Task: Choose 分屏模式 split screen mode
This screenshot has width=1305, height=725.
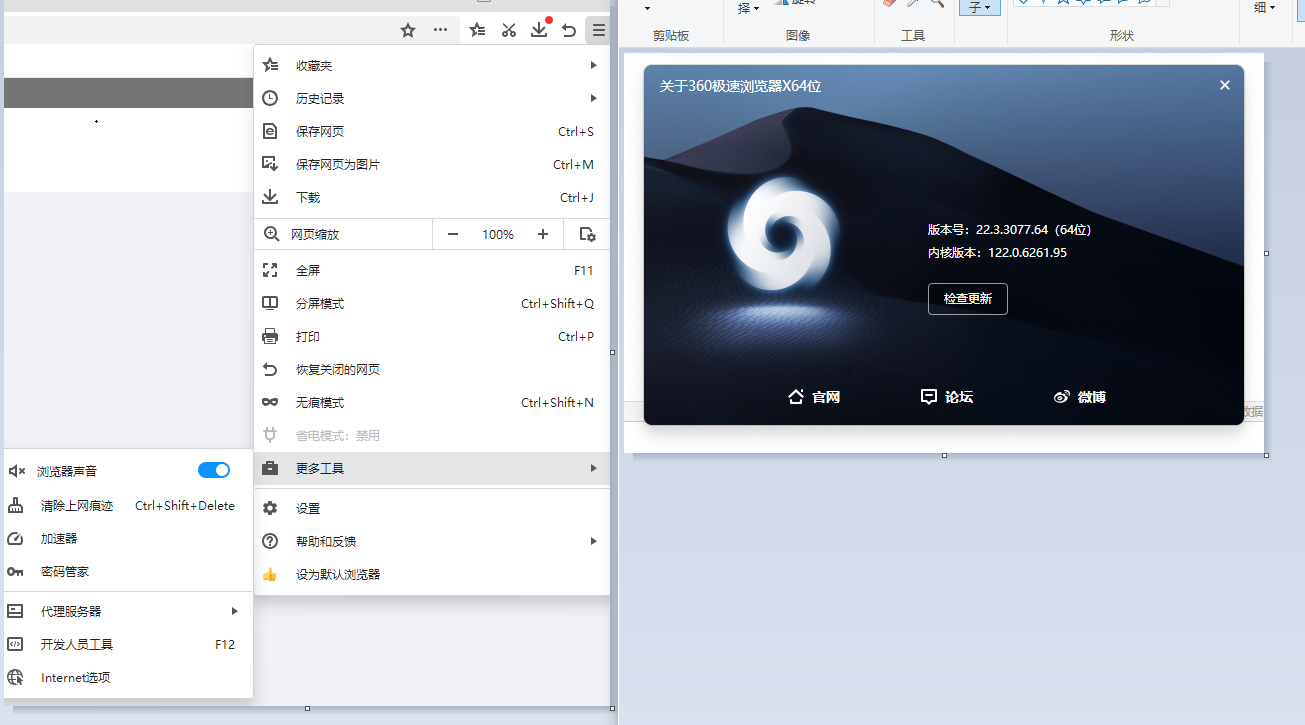Action: point(431,303)
